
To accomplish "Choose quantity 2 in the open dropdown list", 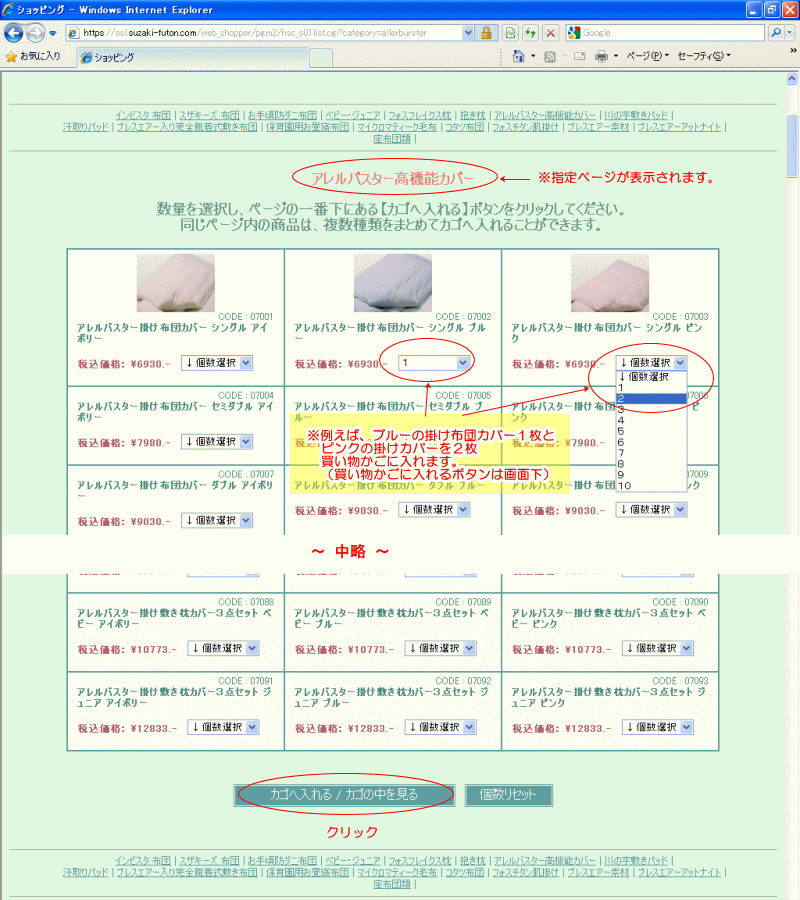I will pos(651,398).
